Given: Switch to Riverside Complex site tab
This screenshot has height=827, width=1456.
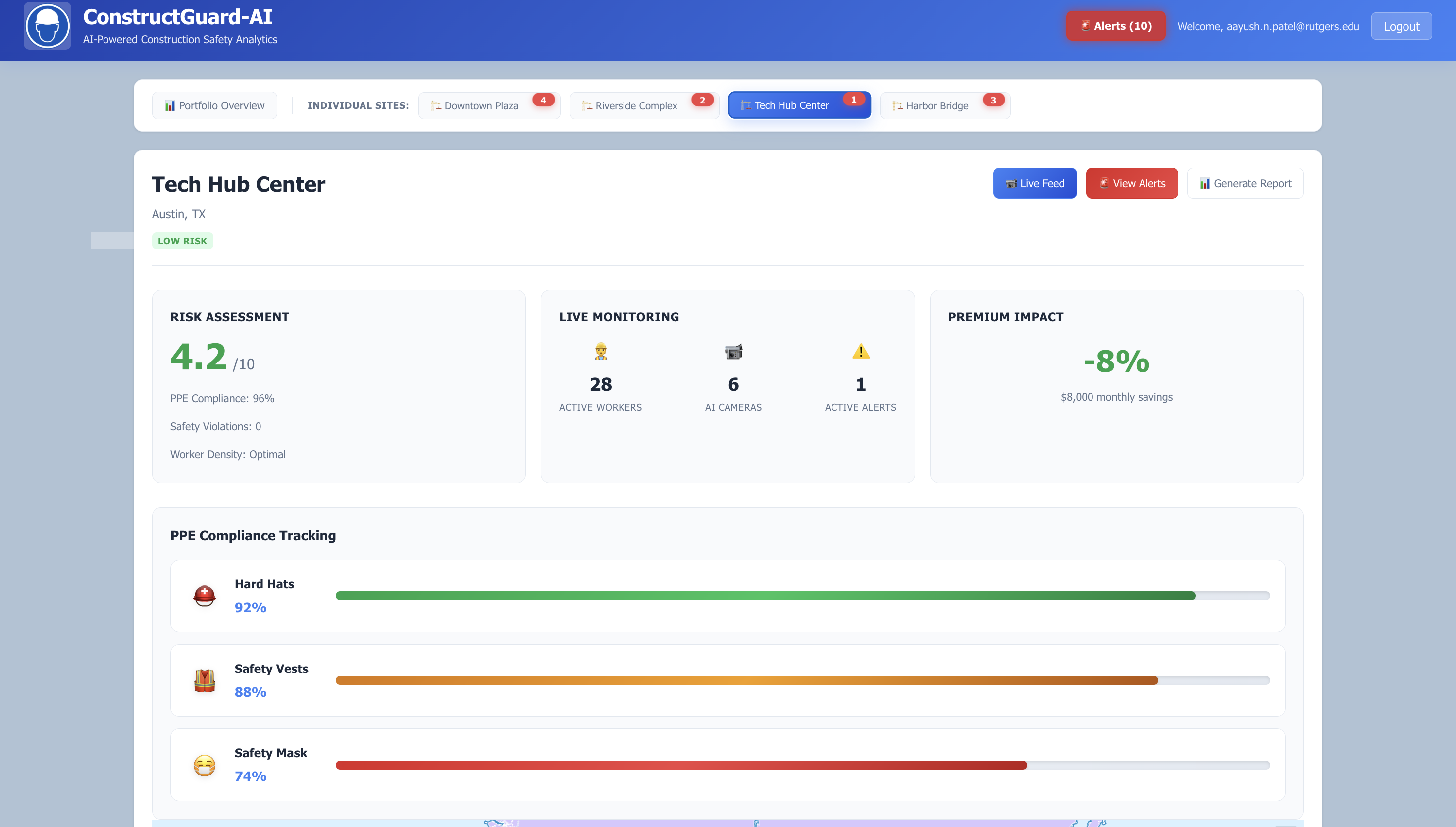Looking at the screenshot, I should click(636, 105).
